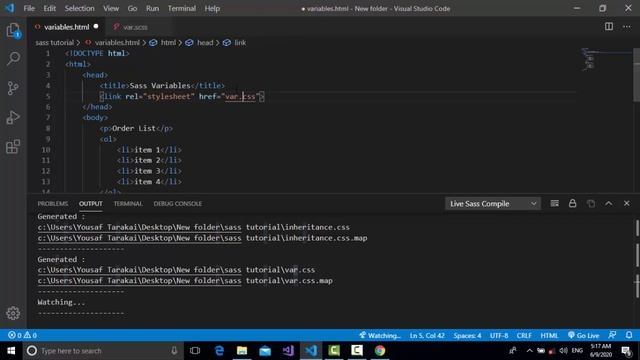The image size is (640, 360).
Task: Switch to the Terminal tab
Action: tap(128, 204)
